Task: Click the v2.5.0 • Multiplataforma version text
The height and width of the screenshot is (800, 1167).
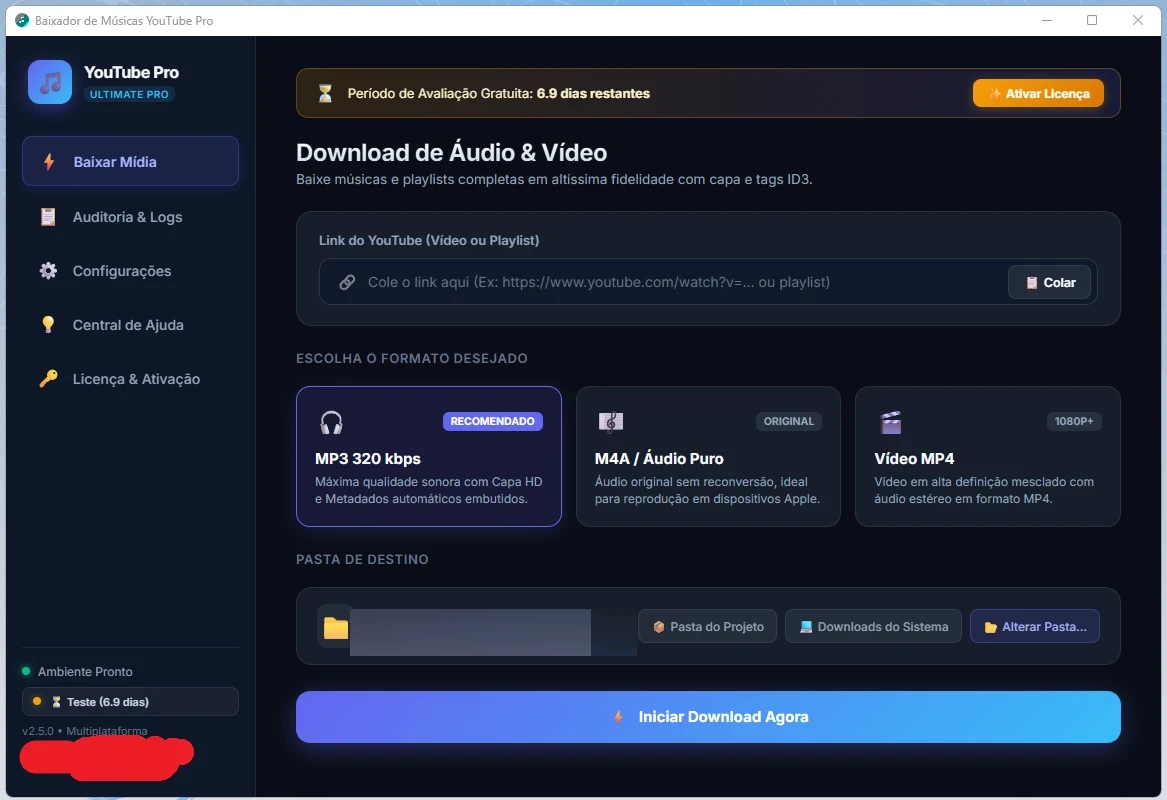Action: pyautogui.click(x=85, y=731)
